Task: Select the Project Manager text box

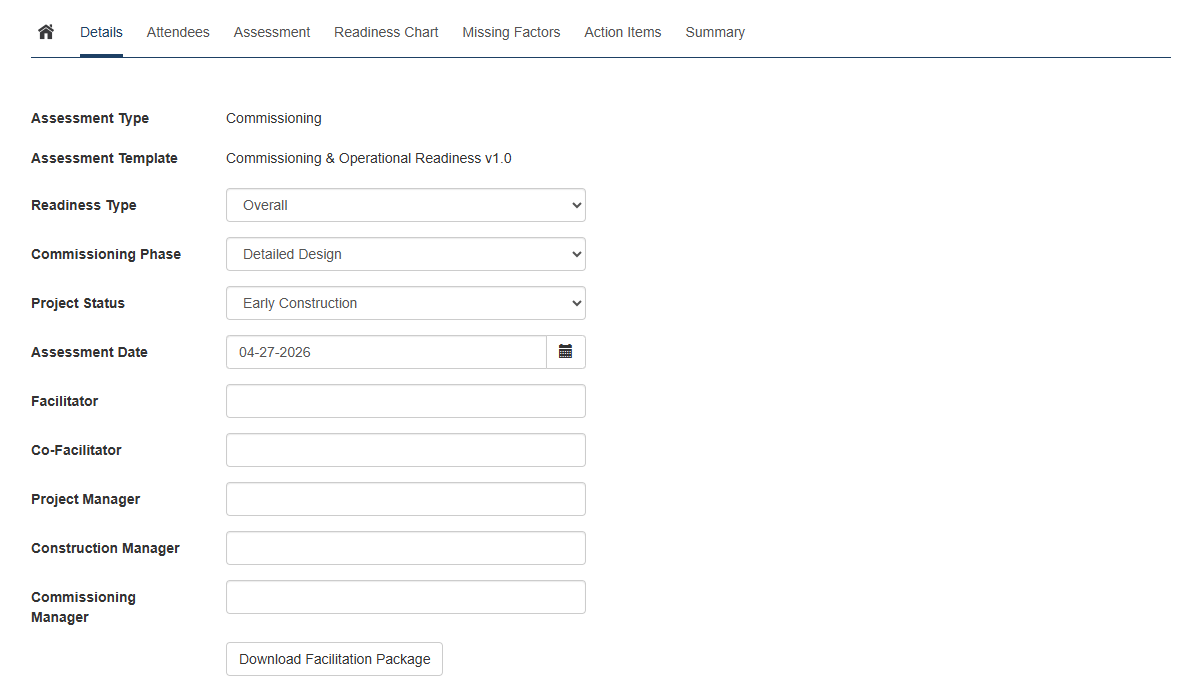Action: [405, 499]
